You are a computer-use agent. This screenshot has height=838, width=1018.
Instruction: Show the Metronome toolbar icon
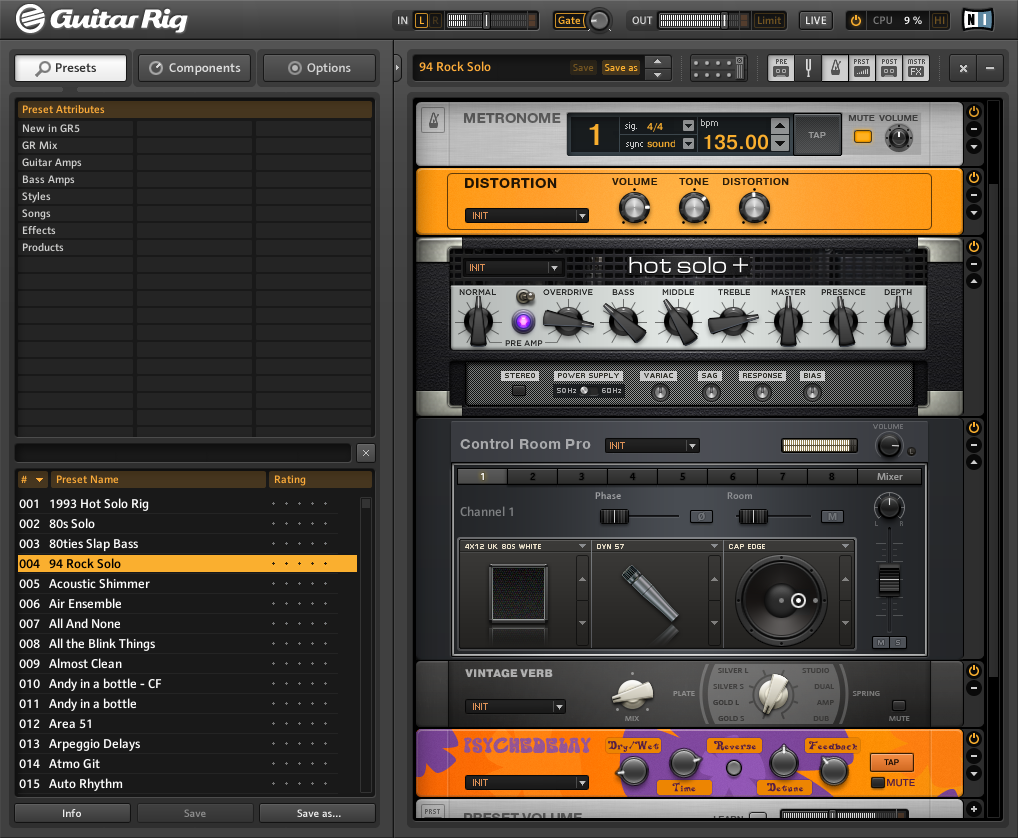(x=835, y=68)
